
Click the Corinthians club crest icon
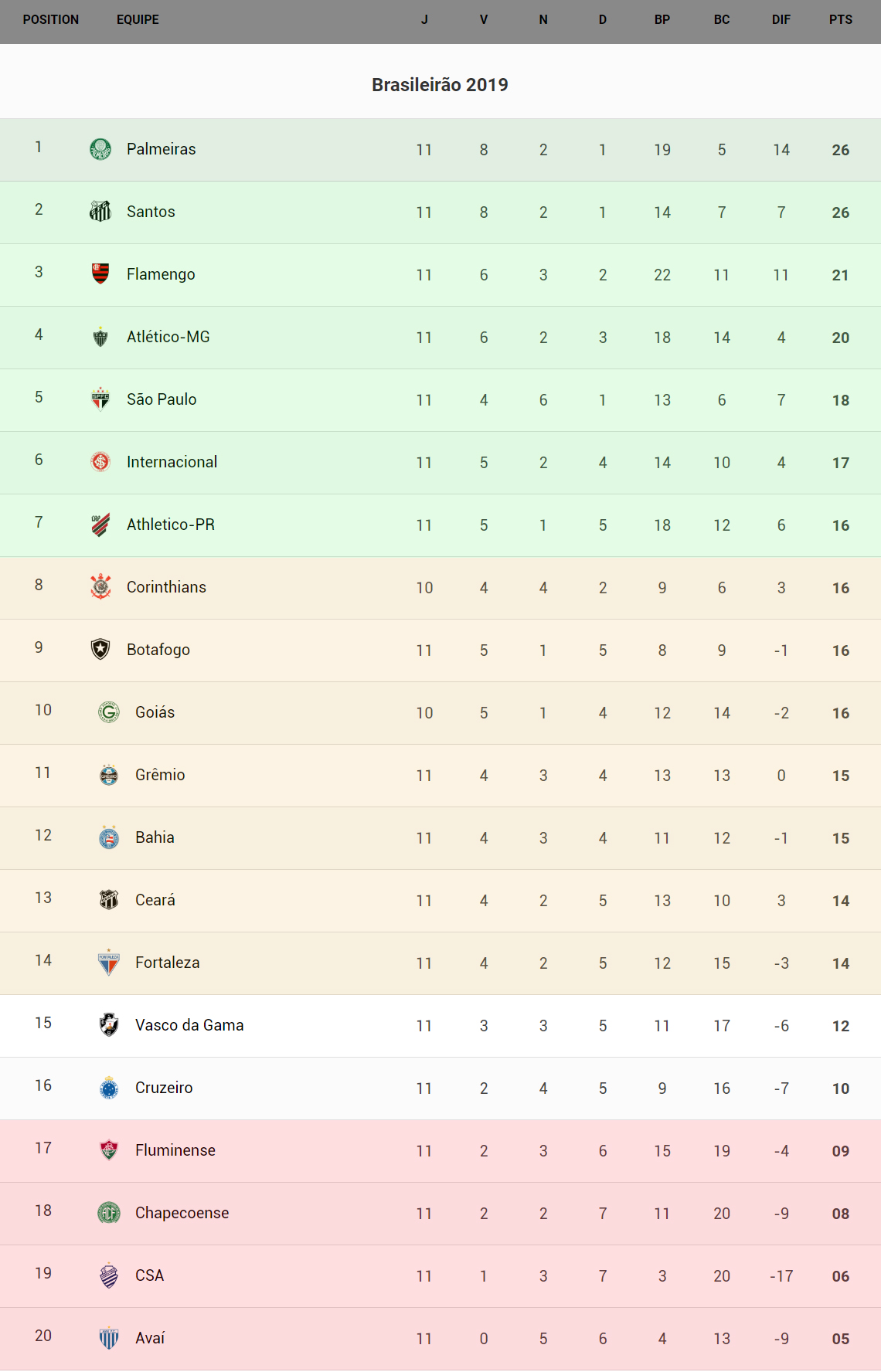coord(100,587)
